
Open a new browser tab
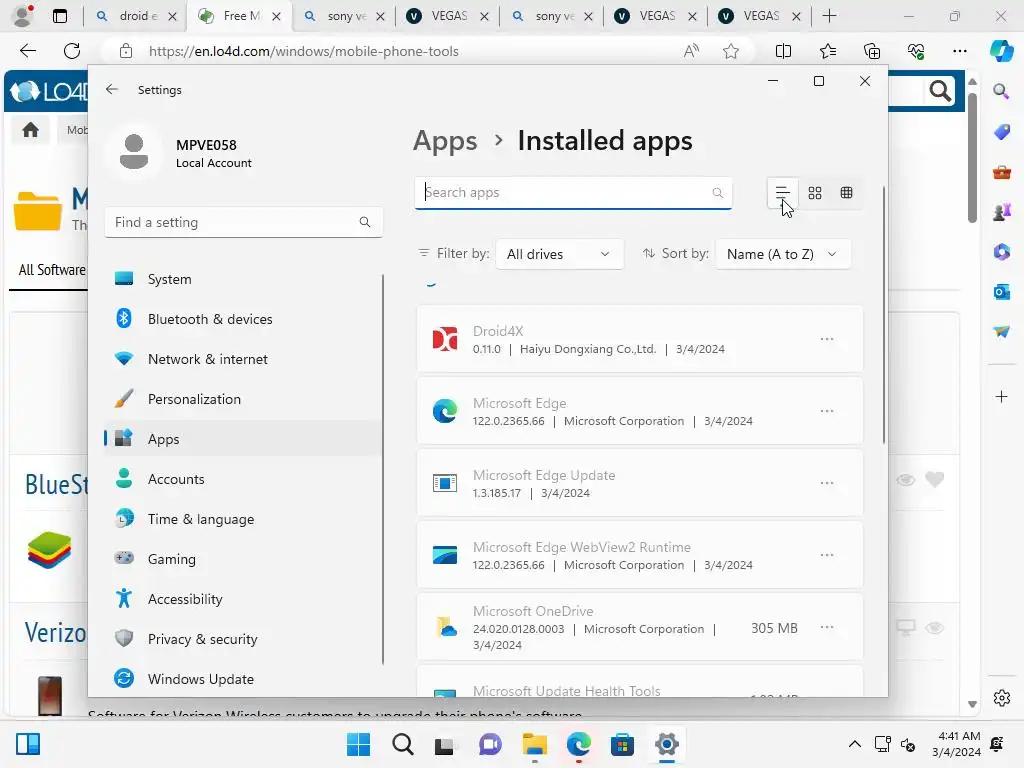tap(829, 16)
